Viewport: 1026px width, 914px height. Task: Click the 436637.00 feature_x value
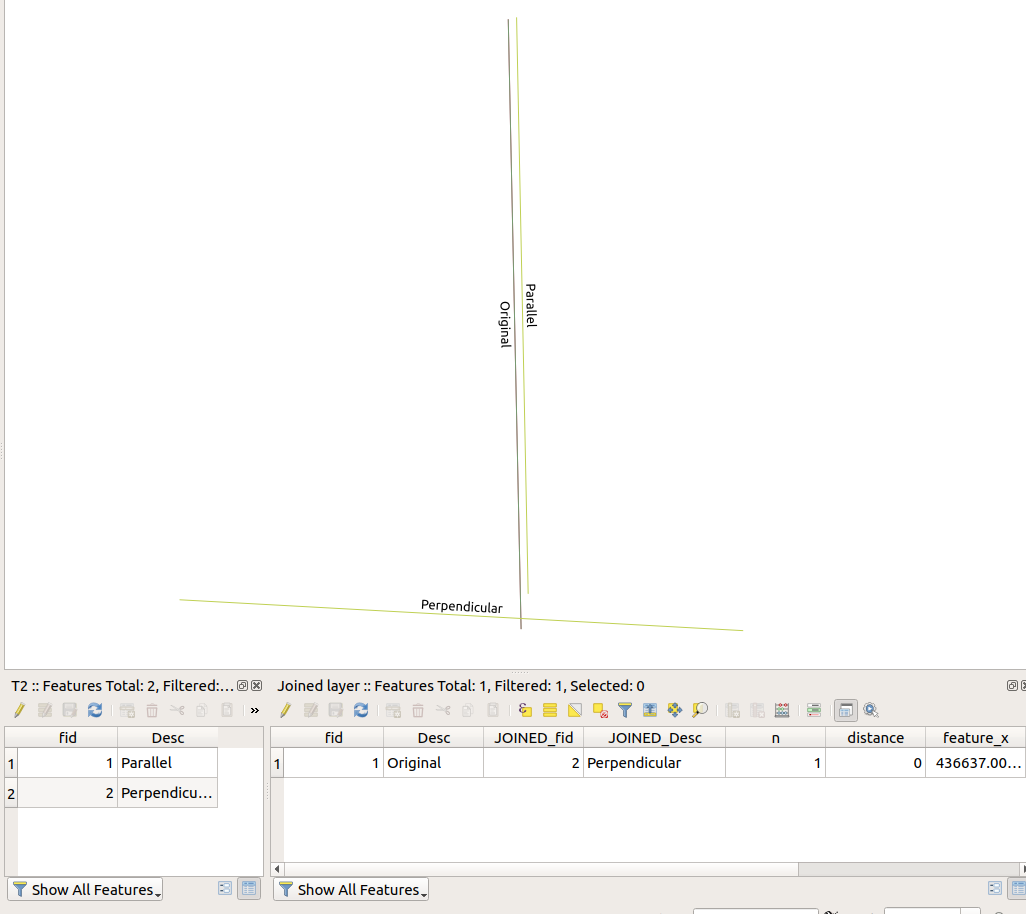976,763
